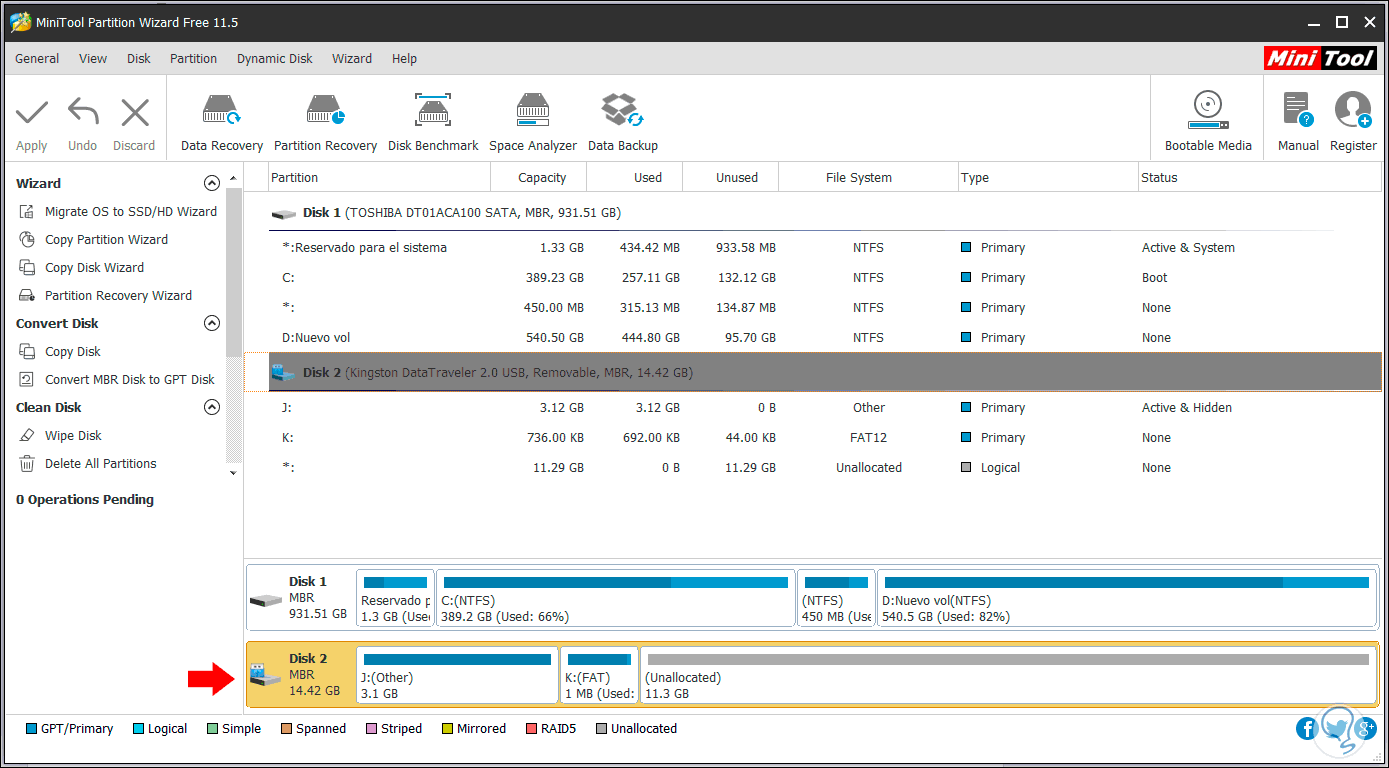Collapse the Clean Disk section
Viewport: 1389px width, 768px height.
[x=211, y=407]
